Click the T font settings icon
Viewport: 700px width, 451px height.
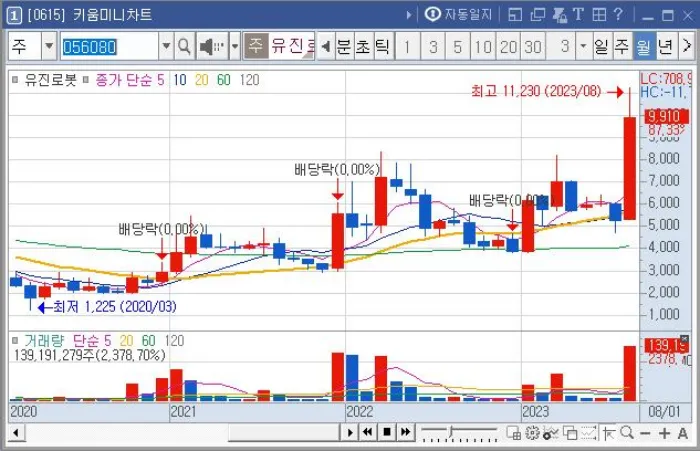click(x=579, y=15)
